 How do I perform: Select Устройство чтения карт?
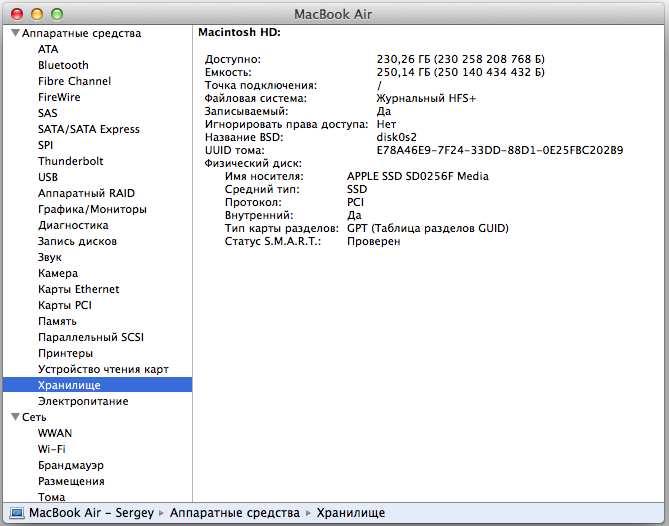click(x=103, y=369)
